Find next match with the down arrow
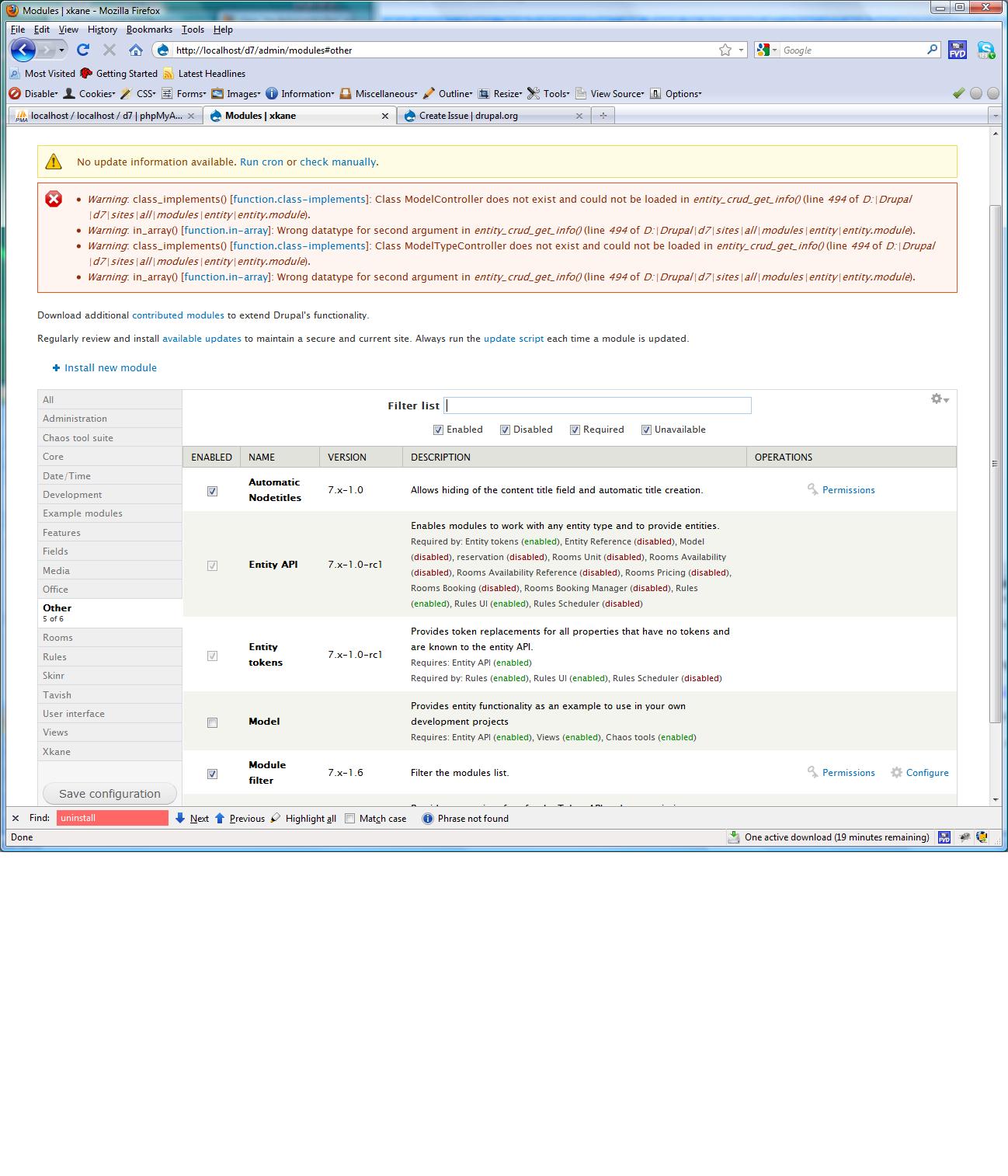Screen dimensions: 1008x1176 click(x=180, y=818)
